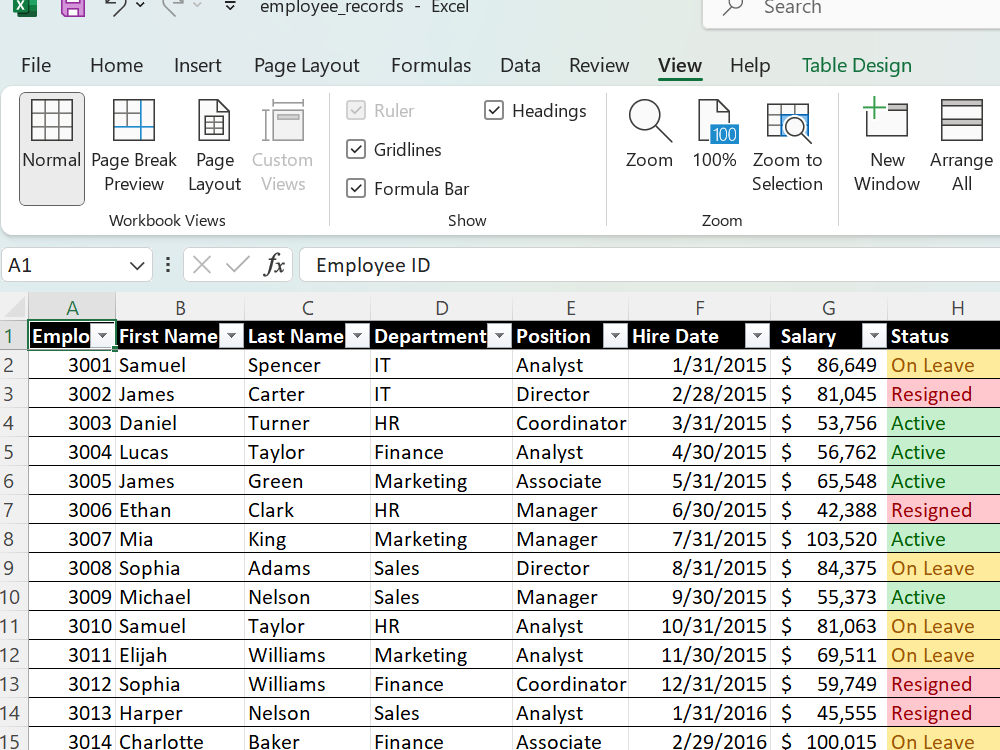Viewport: 1000px width, 750px height.
Task: Switch to the Insert tab
Action: [198, 65]
